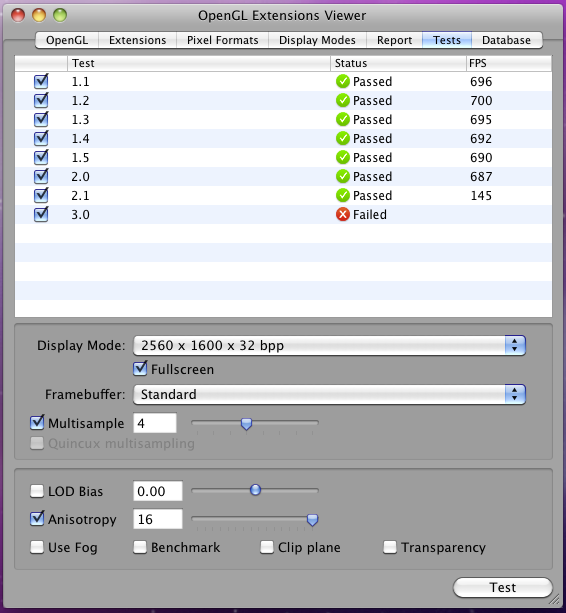
Task: Click the Anisotropy slider thumb
Action: coord(312,520)
